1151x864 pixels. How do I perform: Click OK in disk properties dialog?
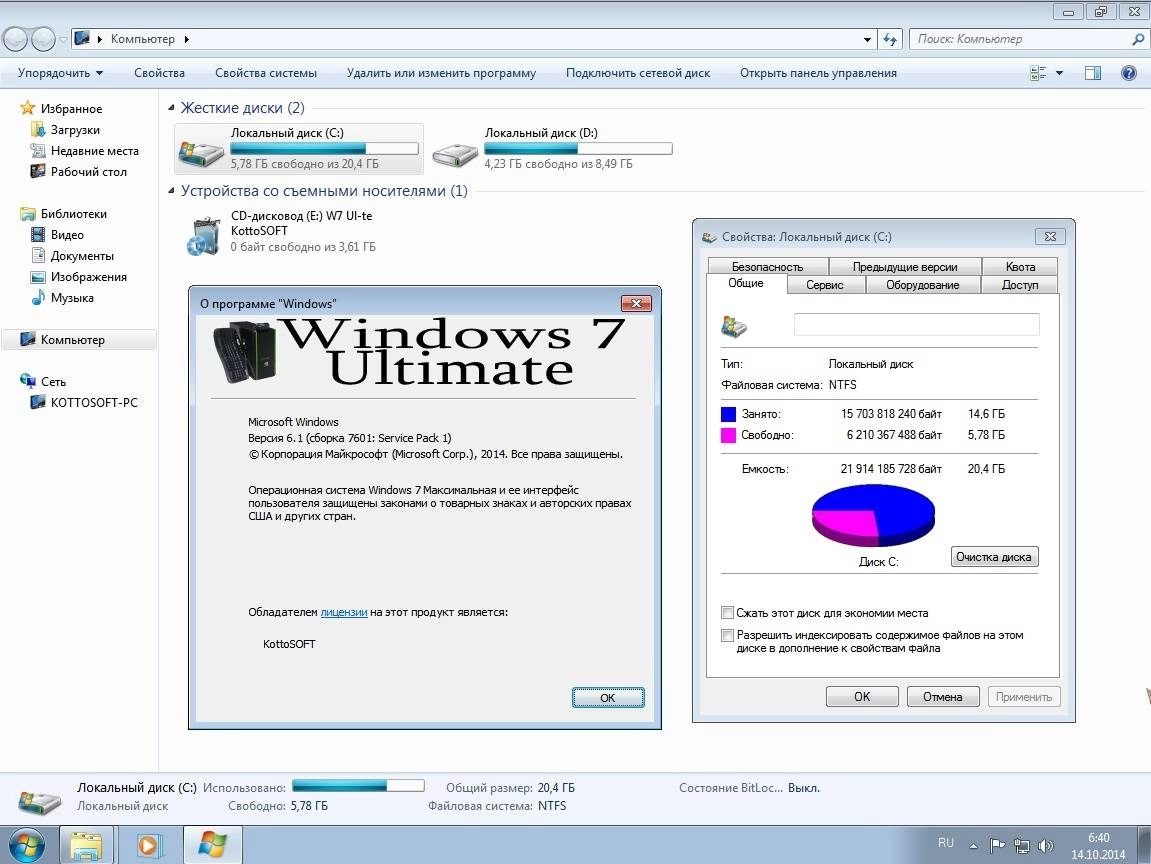click(862, 697)
